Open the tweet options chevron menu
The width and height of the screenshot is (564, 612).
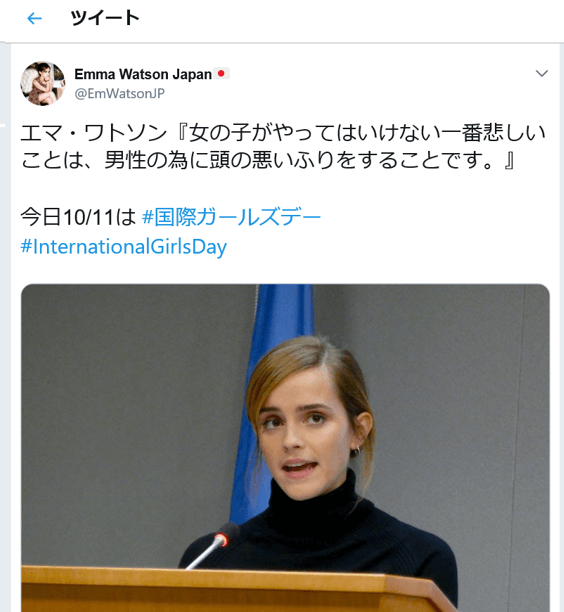[541, 73]
